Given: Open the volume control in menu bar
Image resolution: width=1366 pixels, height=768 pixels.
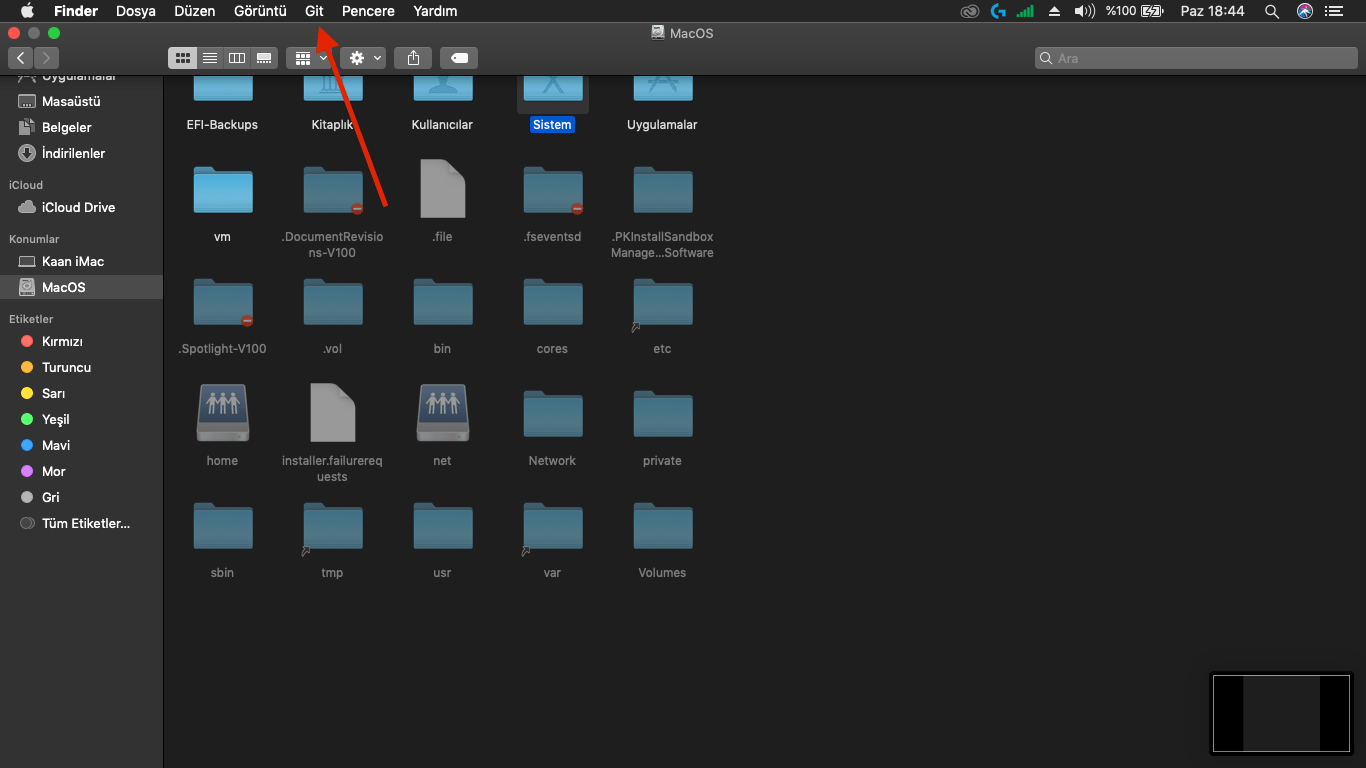Looking at the screenshot, I should 1084,11.
